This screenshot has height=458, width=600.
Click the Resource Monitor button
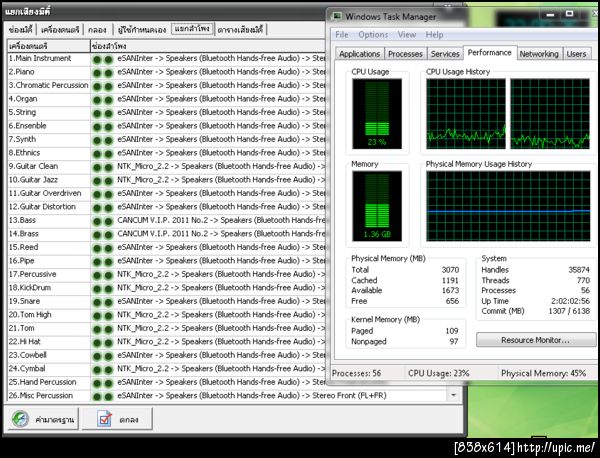pyautogui.click(x=536, y=340)
